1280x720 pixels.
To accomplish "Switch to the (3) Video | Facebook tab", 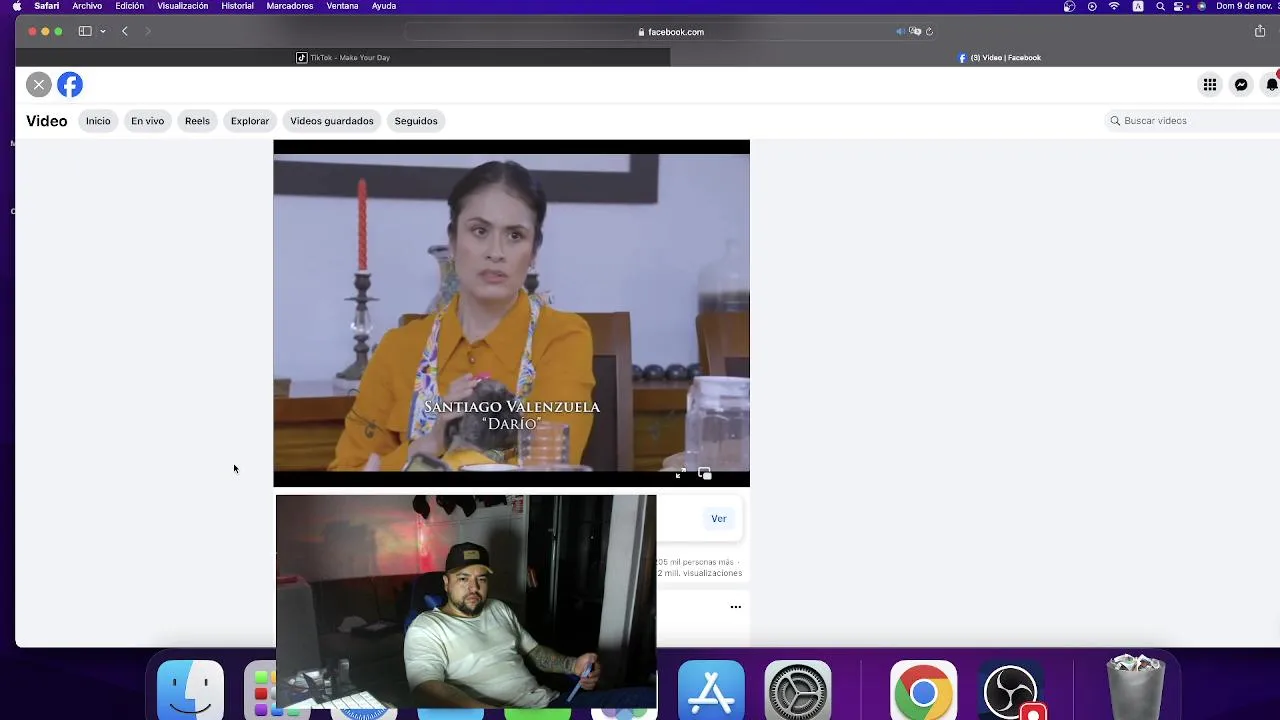I will (999, 58).
